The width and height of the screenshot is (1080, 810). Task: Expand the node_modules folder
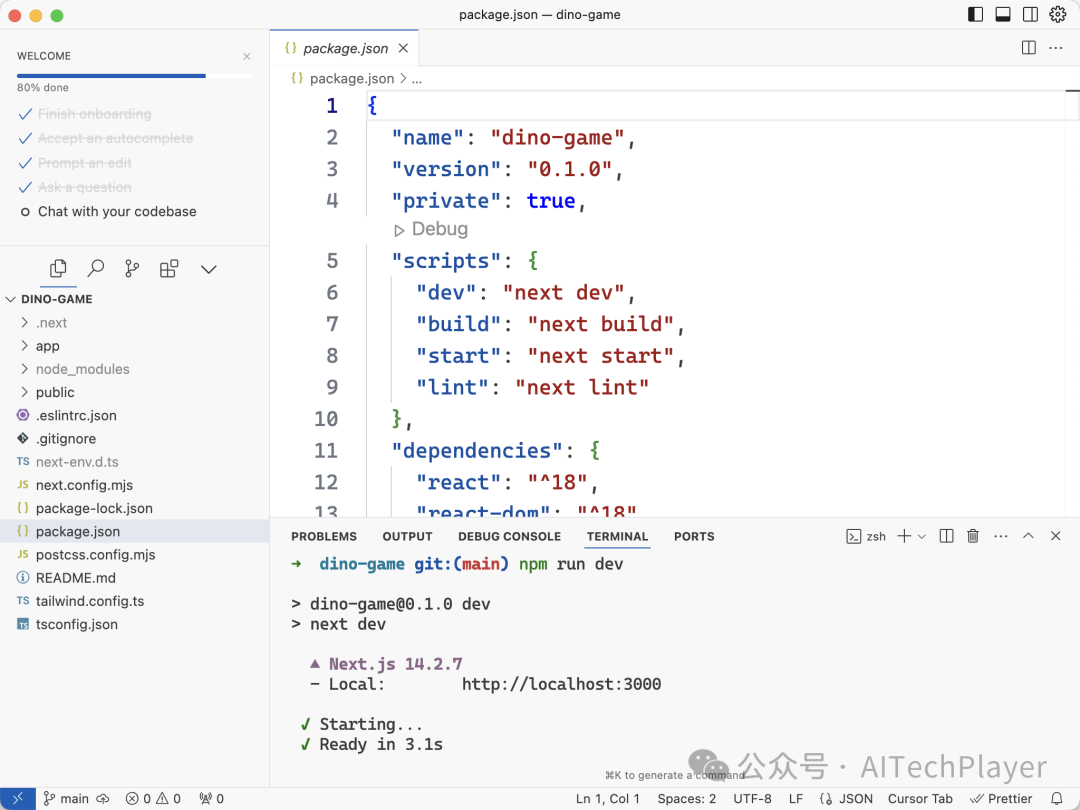[82, 369]
